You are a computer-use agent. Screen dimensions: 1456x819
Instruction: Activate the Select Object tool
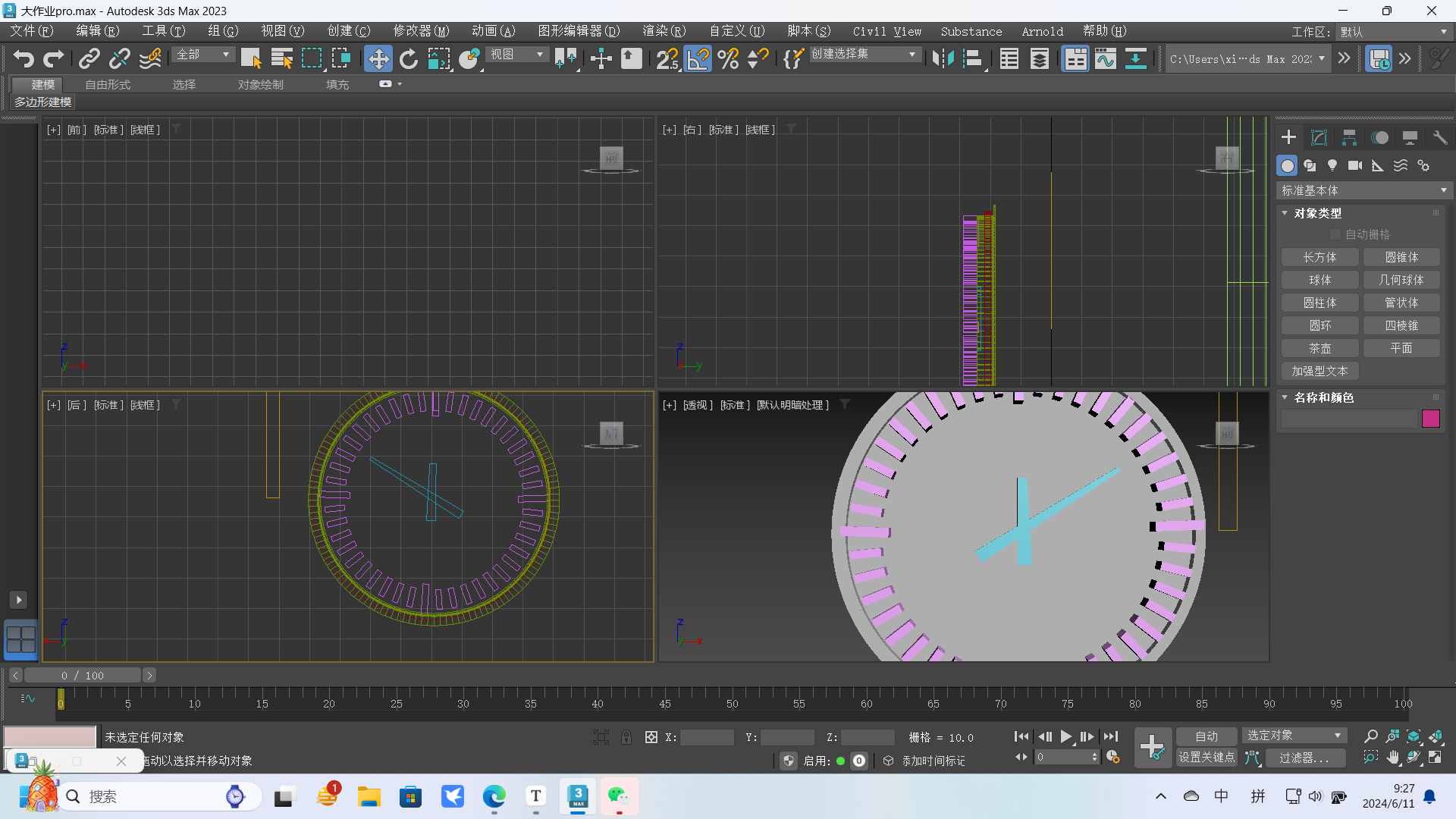tap(250, 58)
